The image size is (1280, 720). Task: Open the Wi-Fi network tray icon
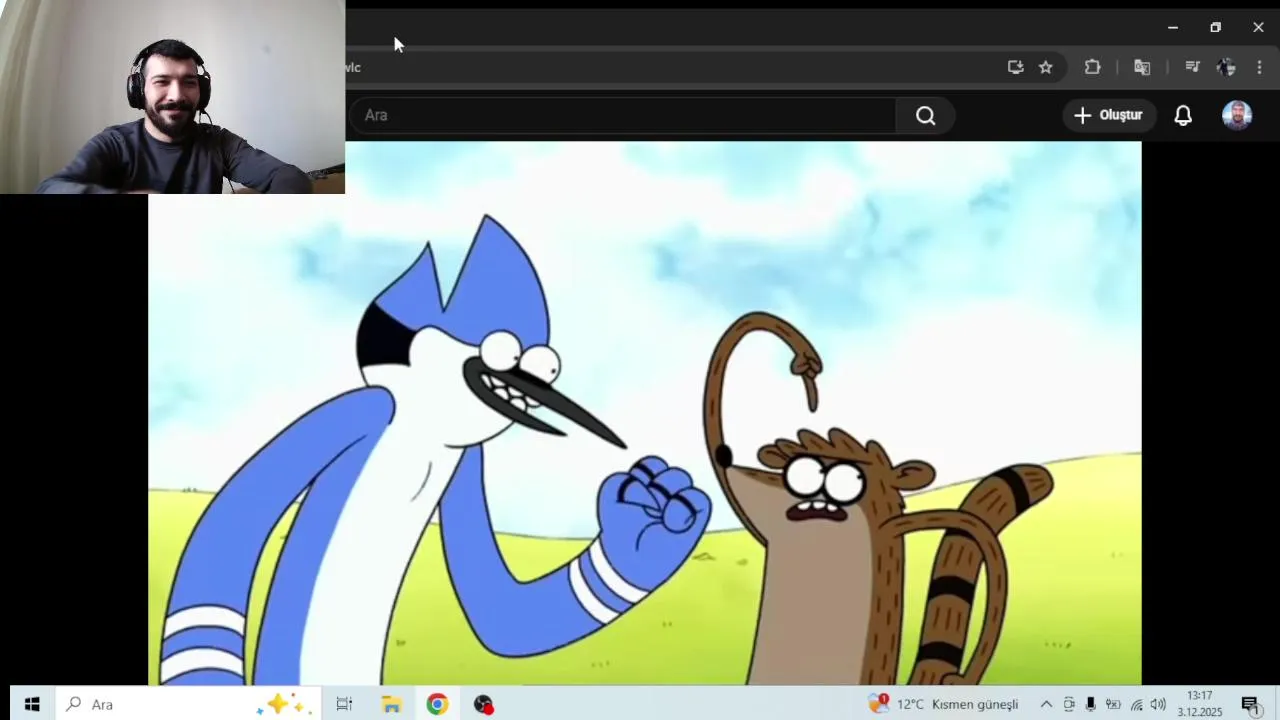click(1136, 704)
